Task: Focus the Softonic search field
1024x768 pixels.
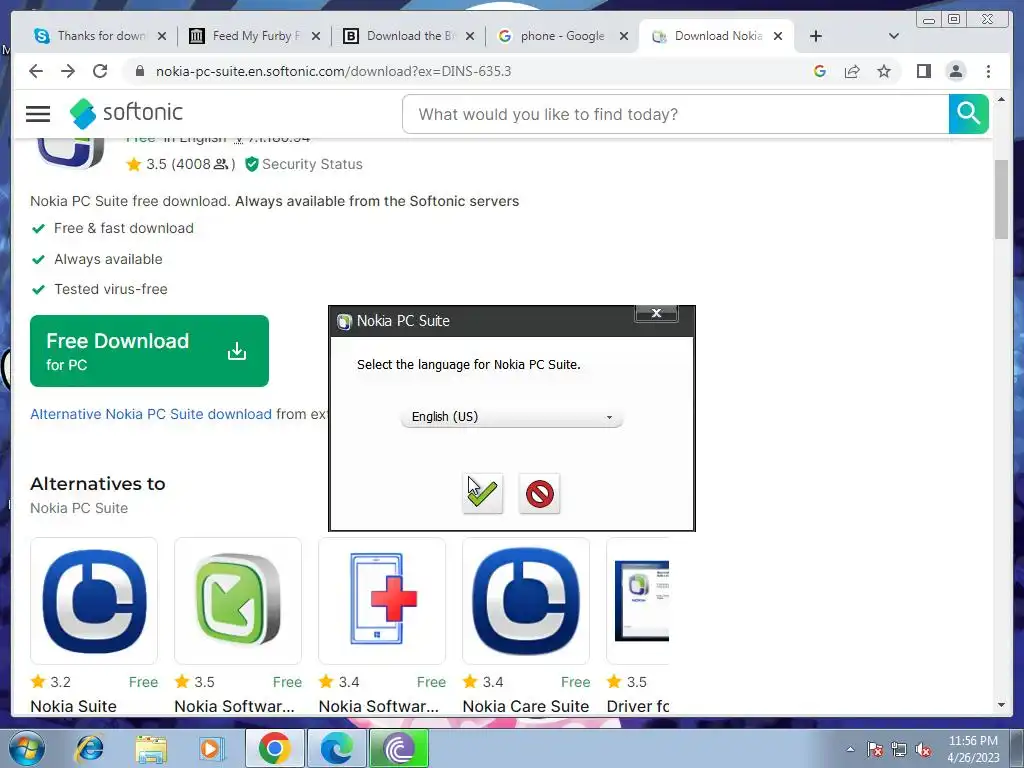Action: point(676,114)
